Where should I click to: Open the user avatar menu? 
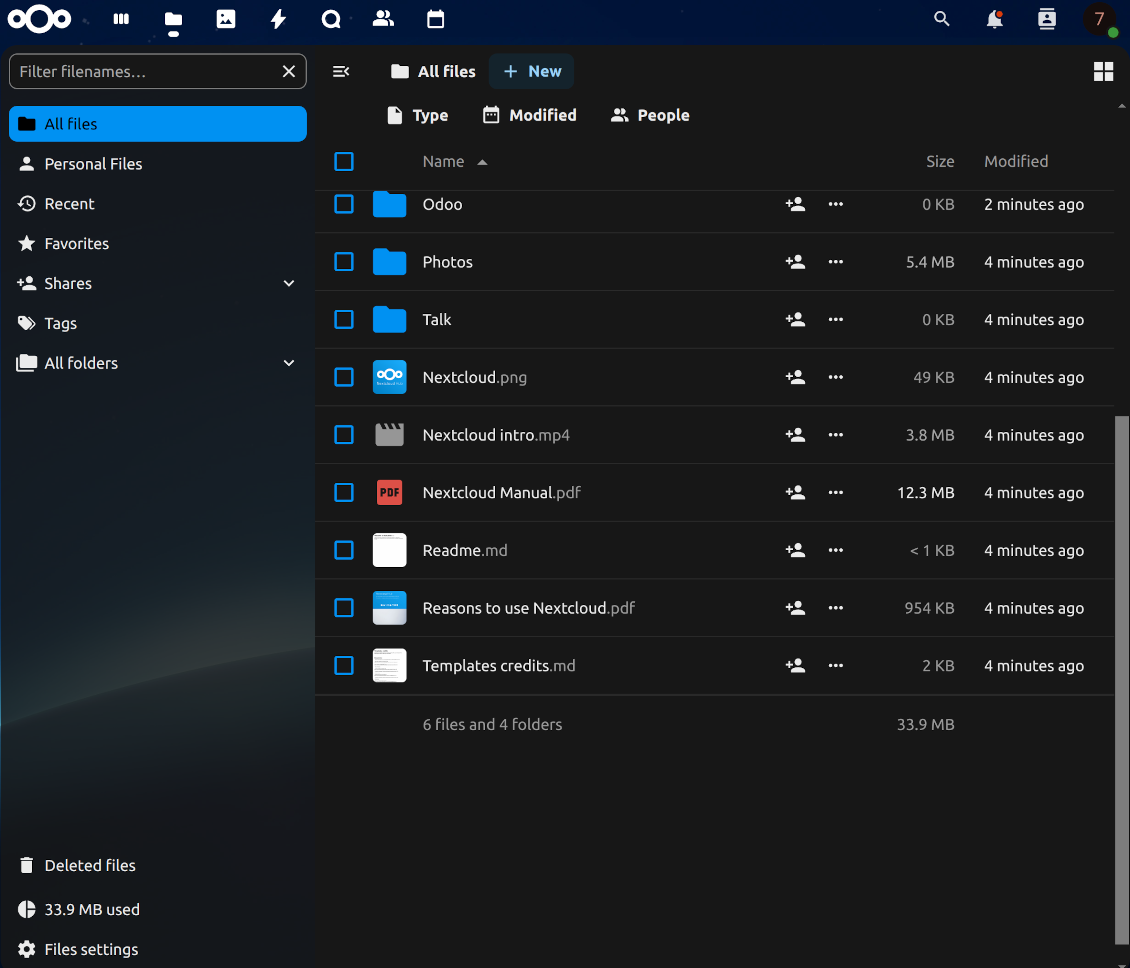pos(1100,19)
